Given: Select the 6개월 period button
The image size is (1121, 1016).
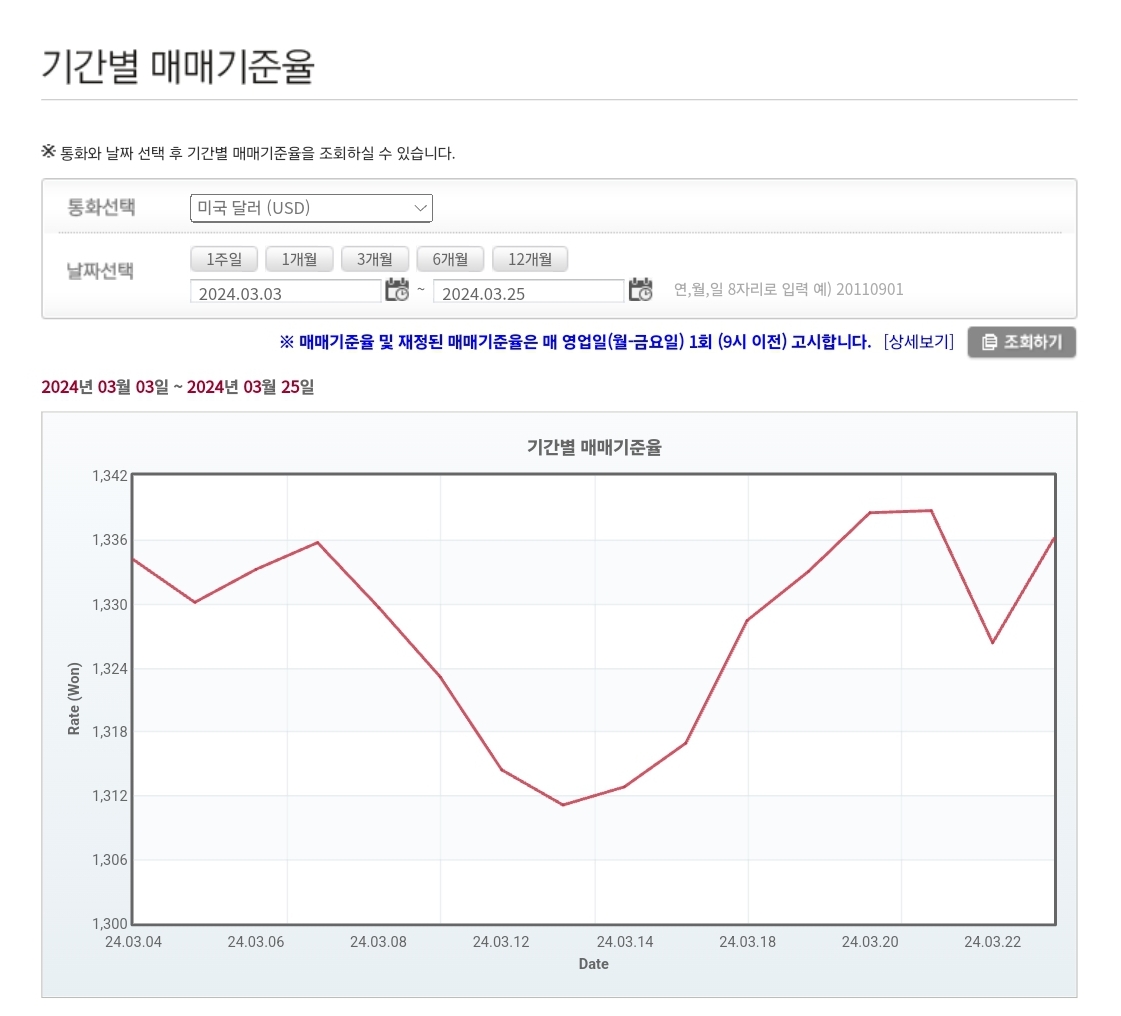Looking at the screenshot, I should pyautogui.click(x=450, y=259).
